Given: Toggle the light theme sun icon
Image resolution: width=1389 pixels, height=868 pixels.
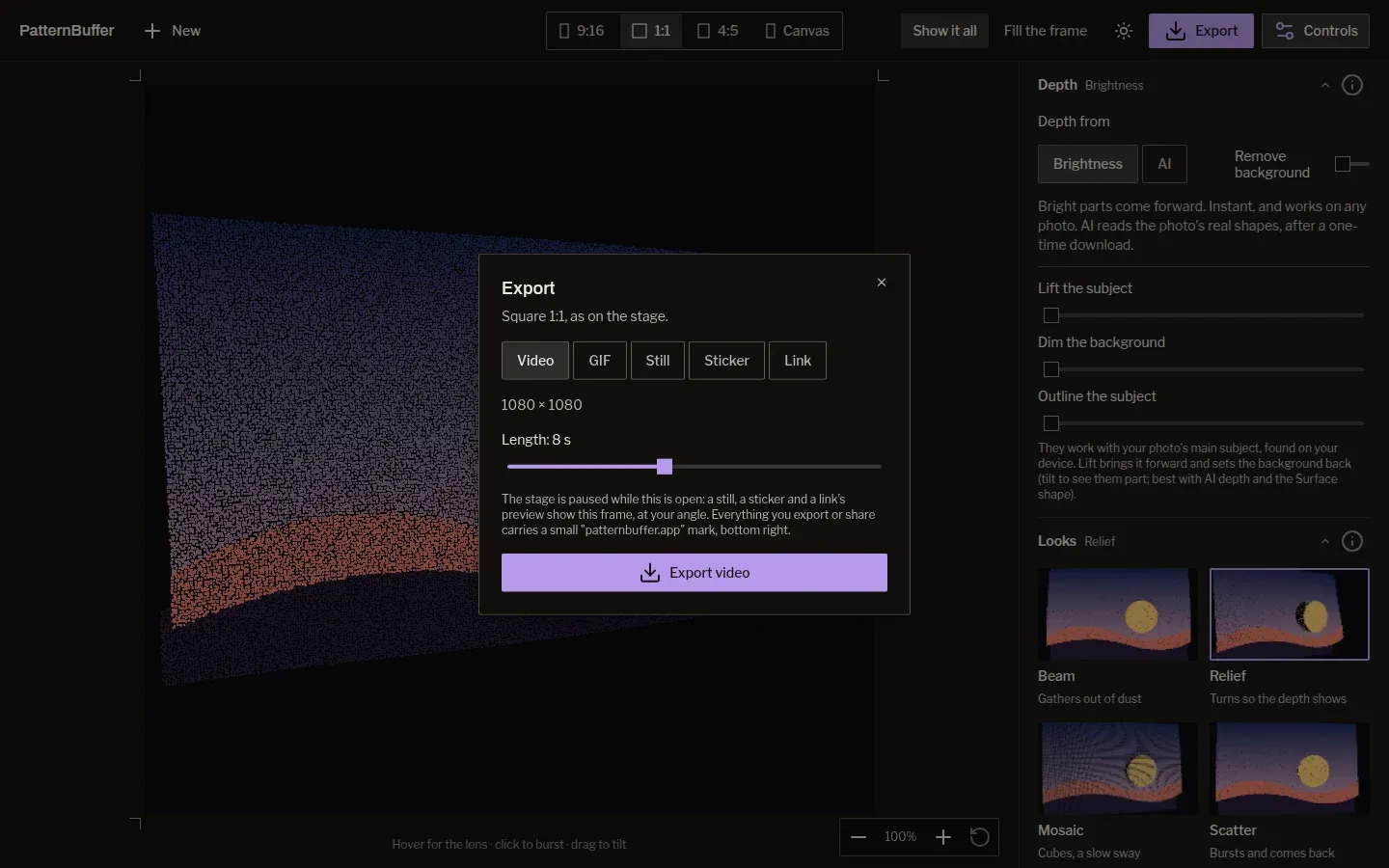Looking at the screenshot, I should coord(1124,31).
